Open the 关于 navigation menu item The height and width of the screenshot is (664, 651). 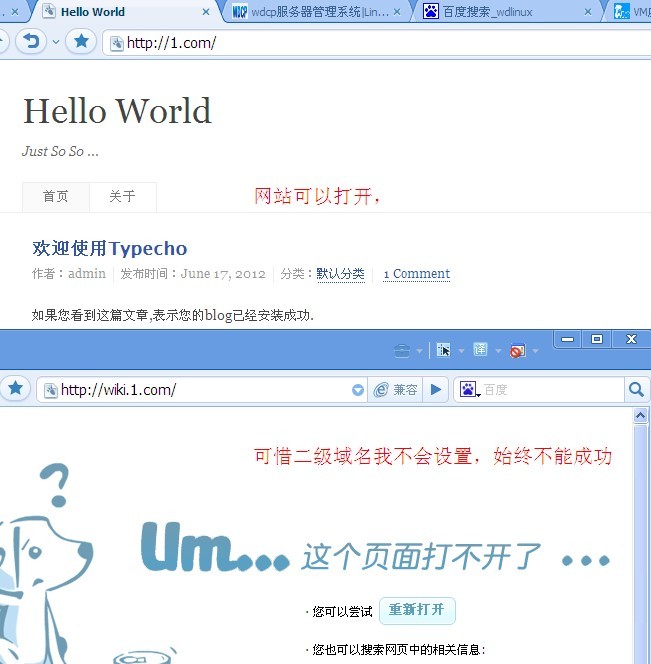122,196
